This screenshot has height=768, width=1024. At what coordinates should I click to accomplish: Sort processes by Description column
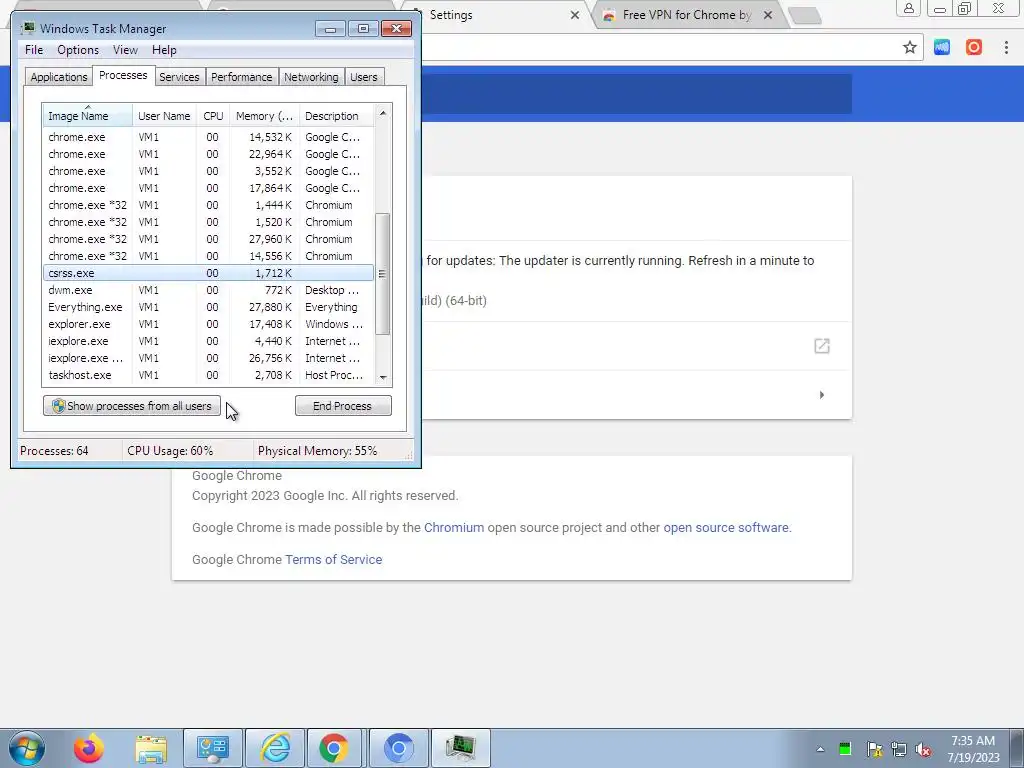336,116
